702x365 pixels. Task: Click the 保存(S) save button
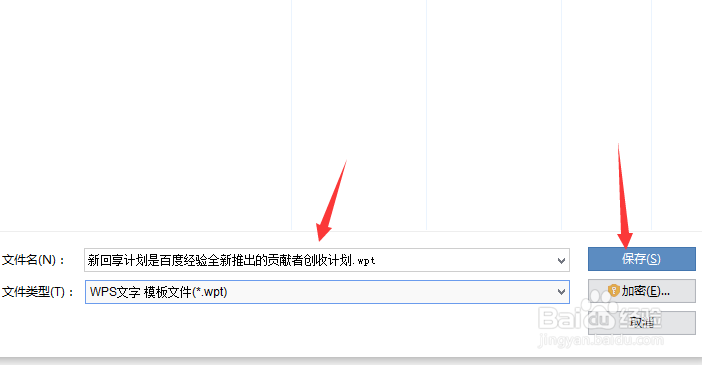click(642, 259)
